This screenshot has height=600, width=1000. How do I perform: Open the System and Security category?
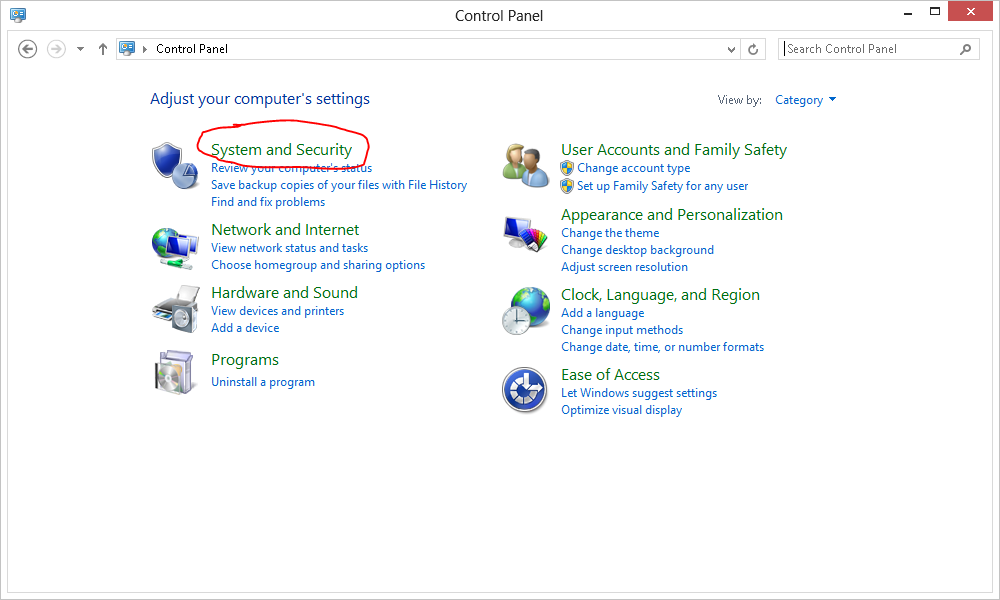(x=281, y=150)
